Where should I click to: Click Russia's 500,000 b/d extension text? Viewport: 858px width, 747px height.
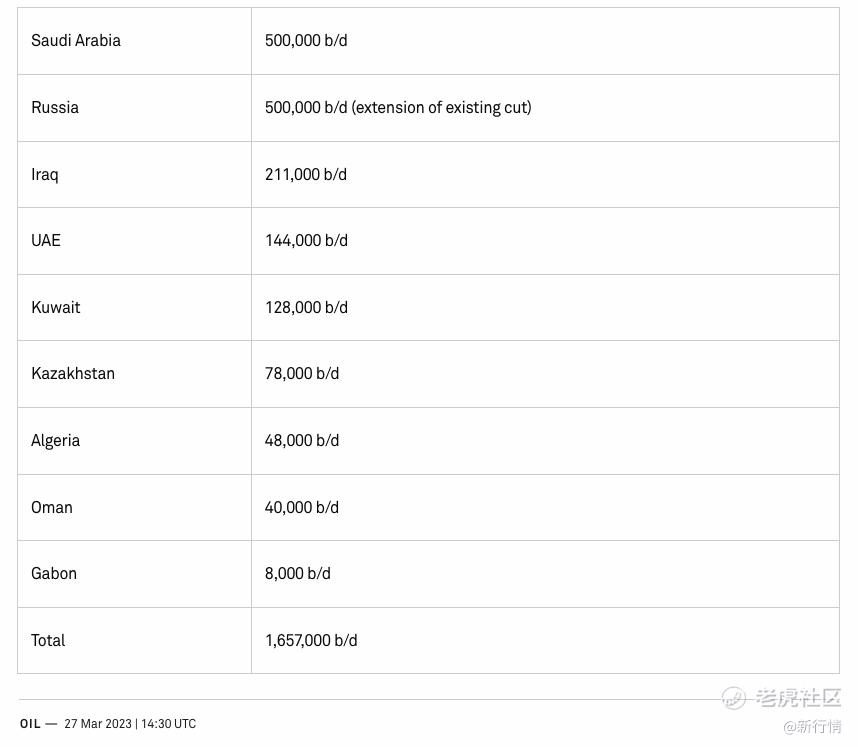point(398,107)
